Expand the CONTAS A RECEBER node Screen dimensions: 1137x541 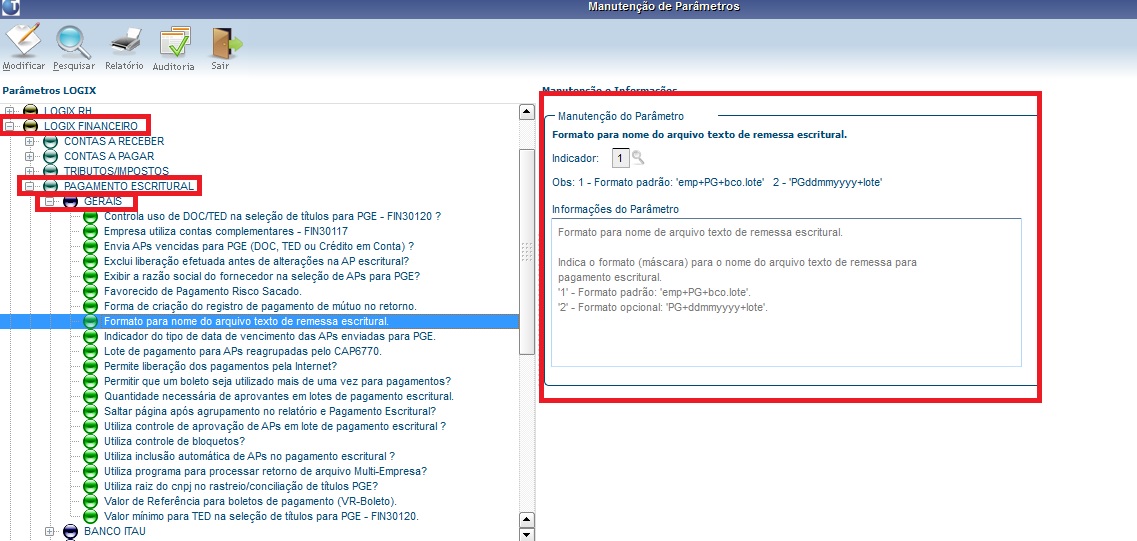pyautogui.click(x=29, y=141)
